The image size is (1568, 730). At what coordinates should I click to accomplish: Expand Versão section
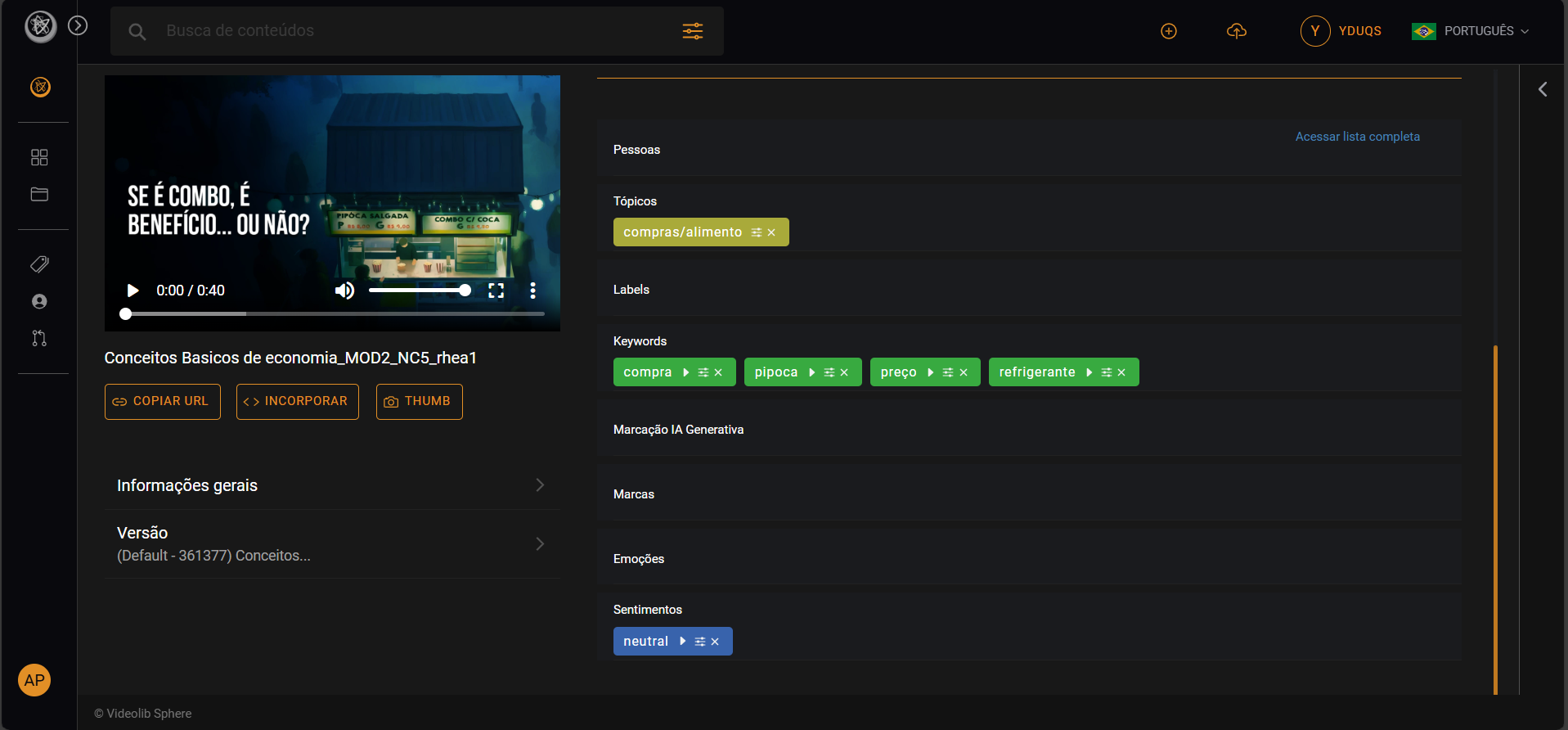331,543
